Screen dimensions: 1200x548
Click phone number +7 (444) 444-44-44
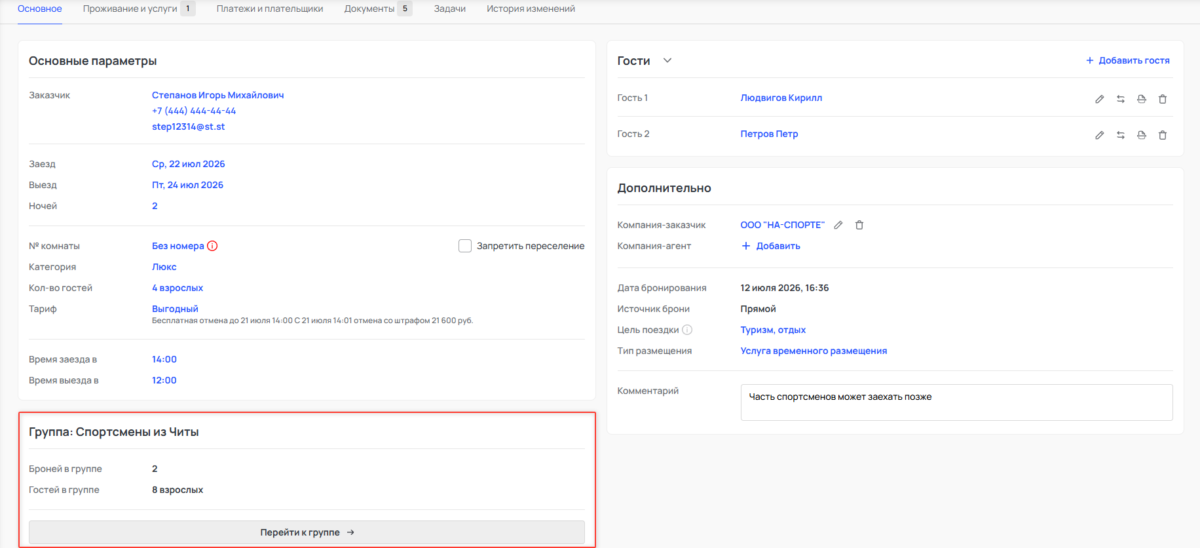point(194,111)
